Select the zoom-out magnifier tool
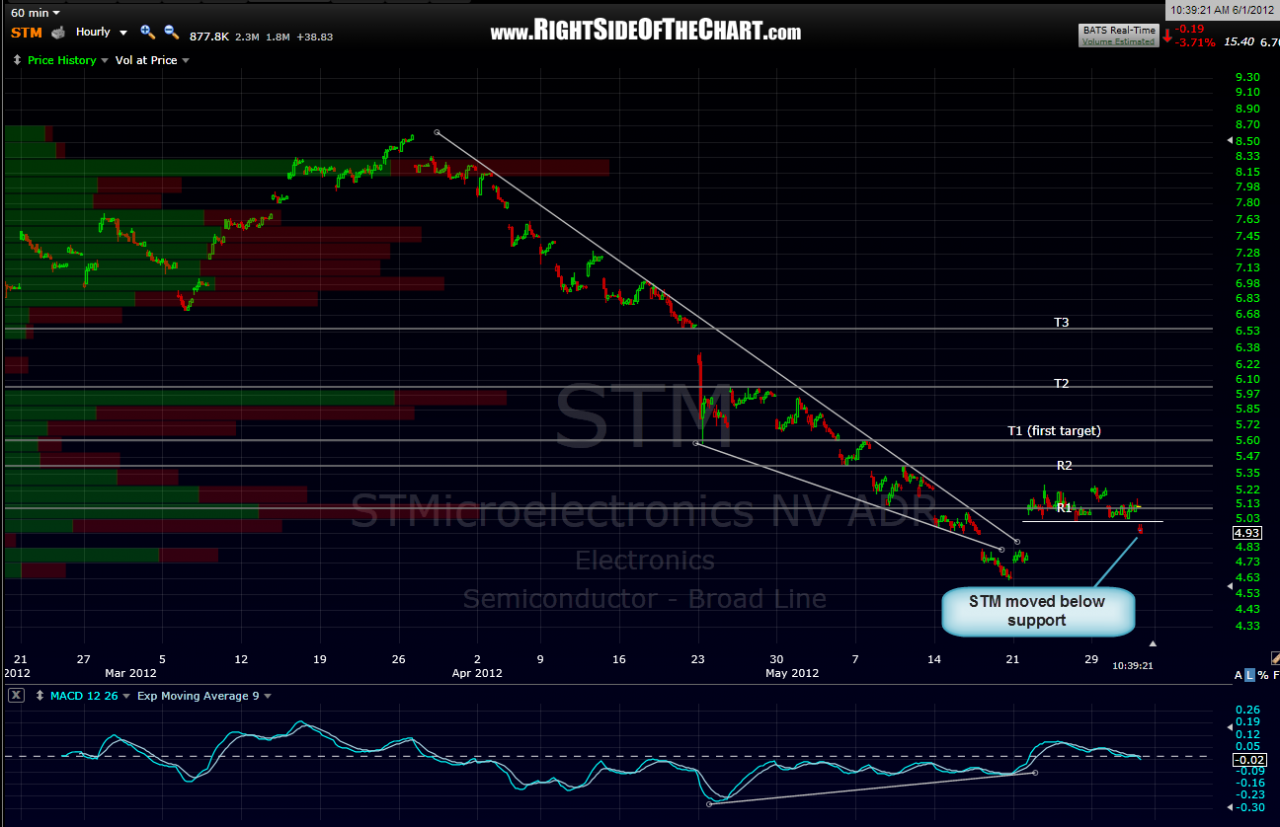This screenshot has height=827, width=1280. click(x=169, y=31)
